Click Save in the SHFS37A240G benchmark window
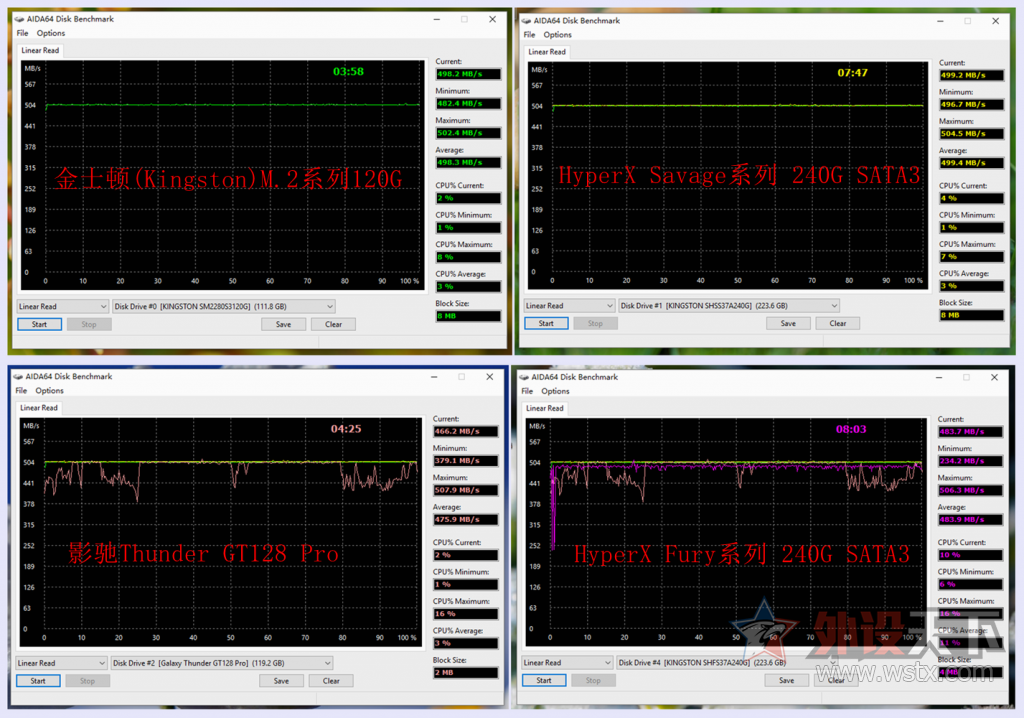 786,680
